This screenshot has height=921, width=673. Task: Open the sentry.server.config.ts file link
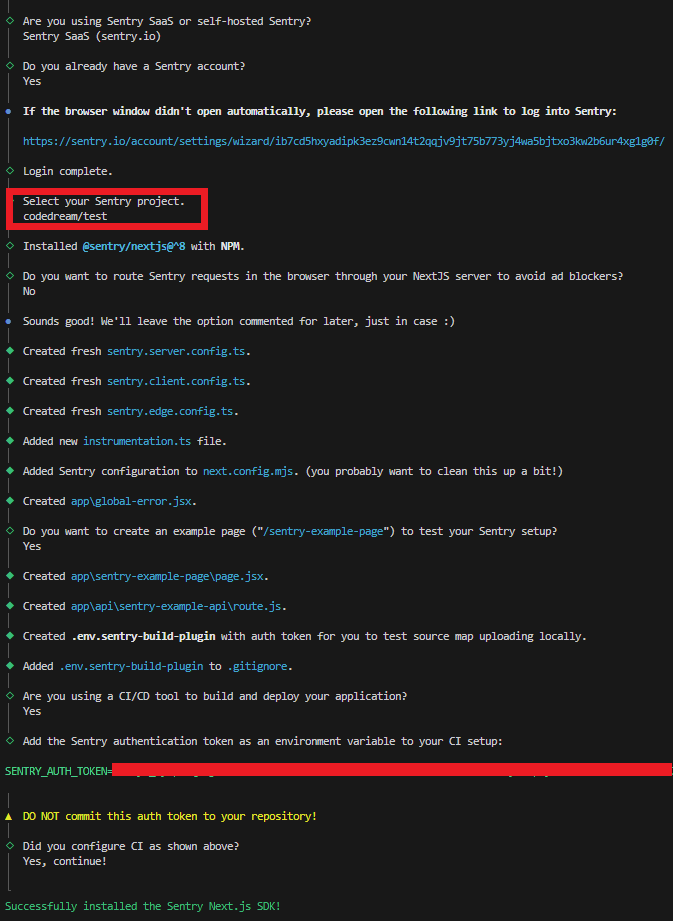pos(176,351)
